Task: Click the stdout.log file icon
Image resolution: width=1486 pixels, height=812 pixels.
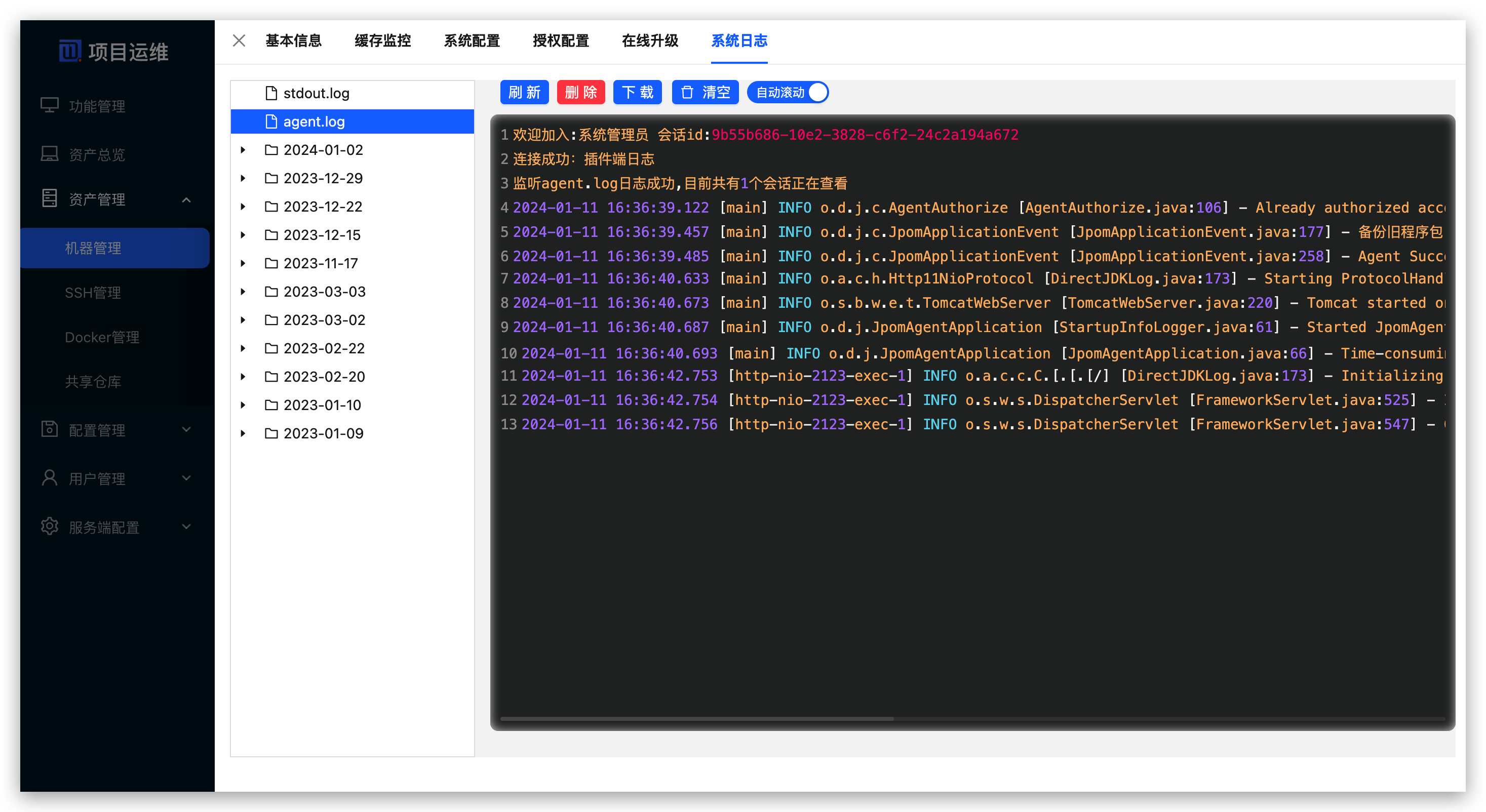Action: (271, 93)
